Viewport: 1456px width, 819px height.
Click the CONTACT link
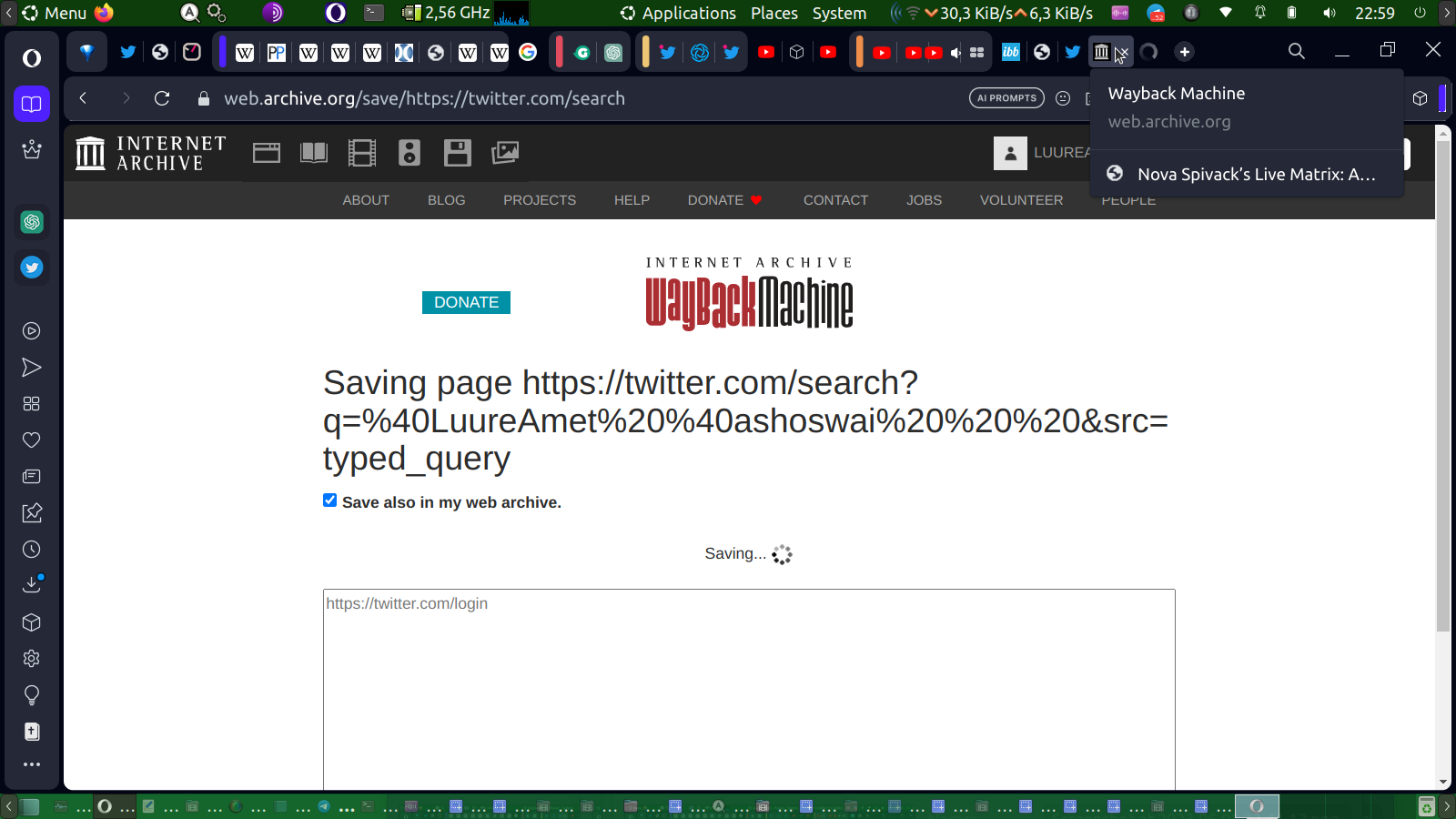[x=835, y=200]
